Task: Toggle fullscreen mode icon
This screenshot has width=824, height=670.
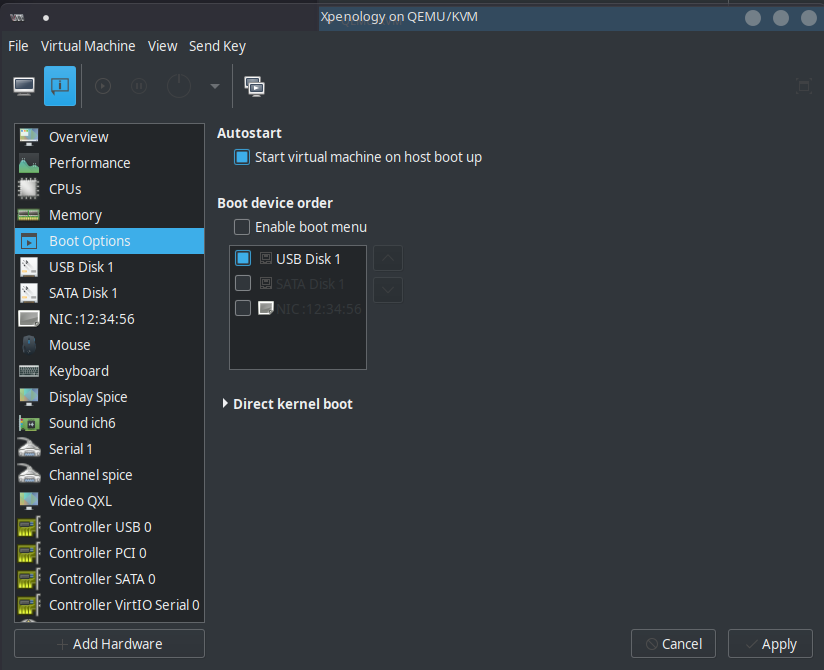Action: pos(804,86)
